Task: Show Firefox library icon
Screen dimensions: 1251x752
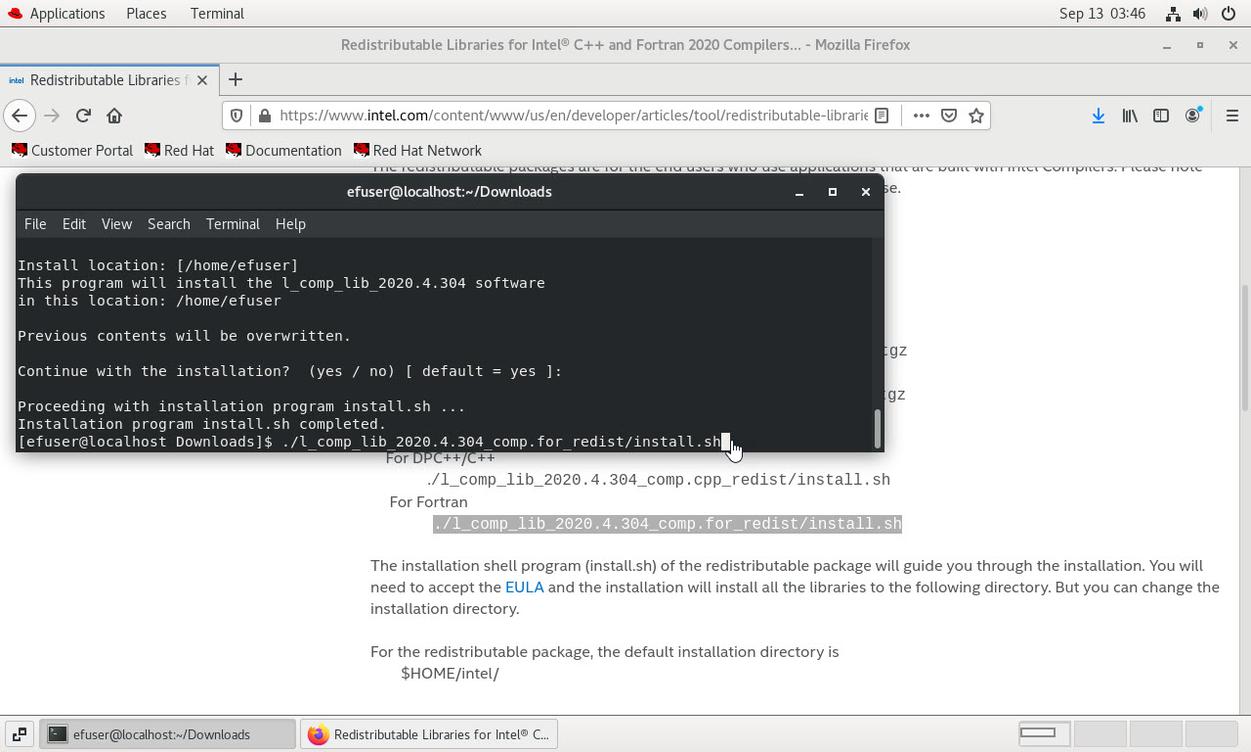Action: 1130,116
